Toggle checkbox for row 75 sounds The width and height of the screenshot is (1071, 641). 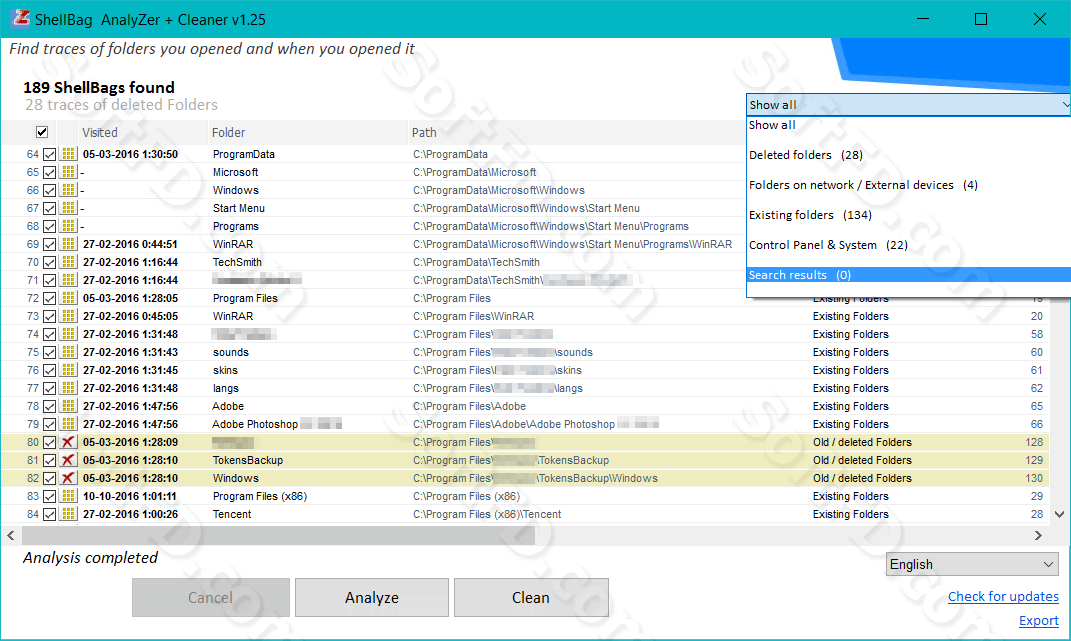[49, 352]
